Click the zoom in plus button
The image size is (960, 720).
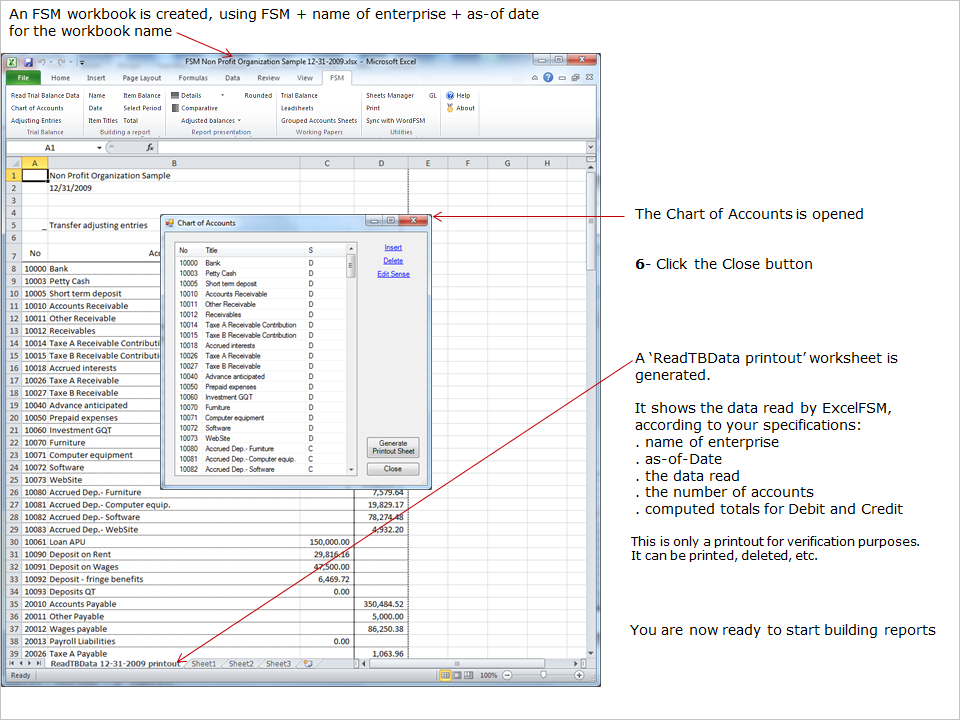point(580,675)
